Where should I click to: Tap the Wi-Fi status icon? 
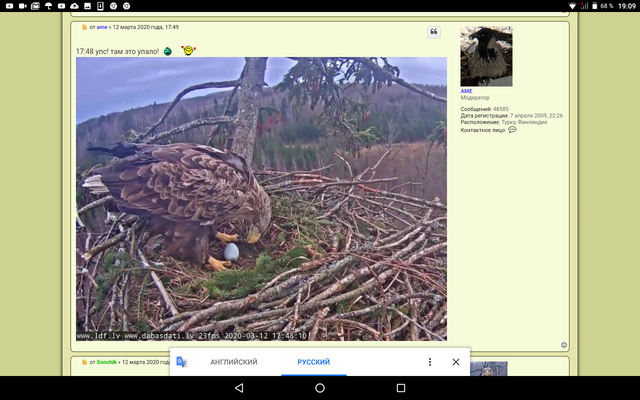[572, 6]
